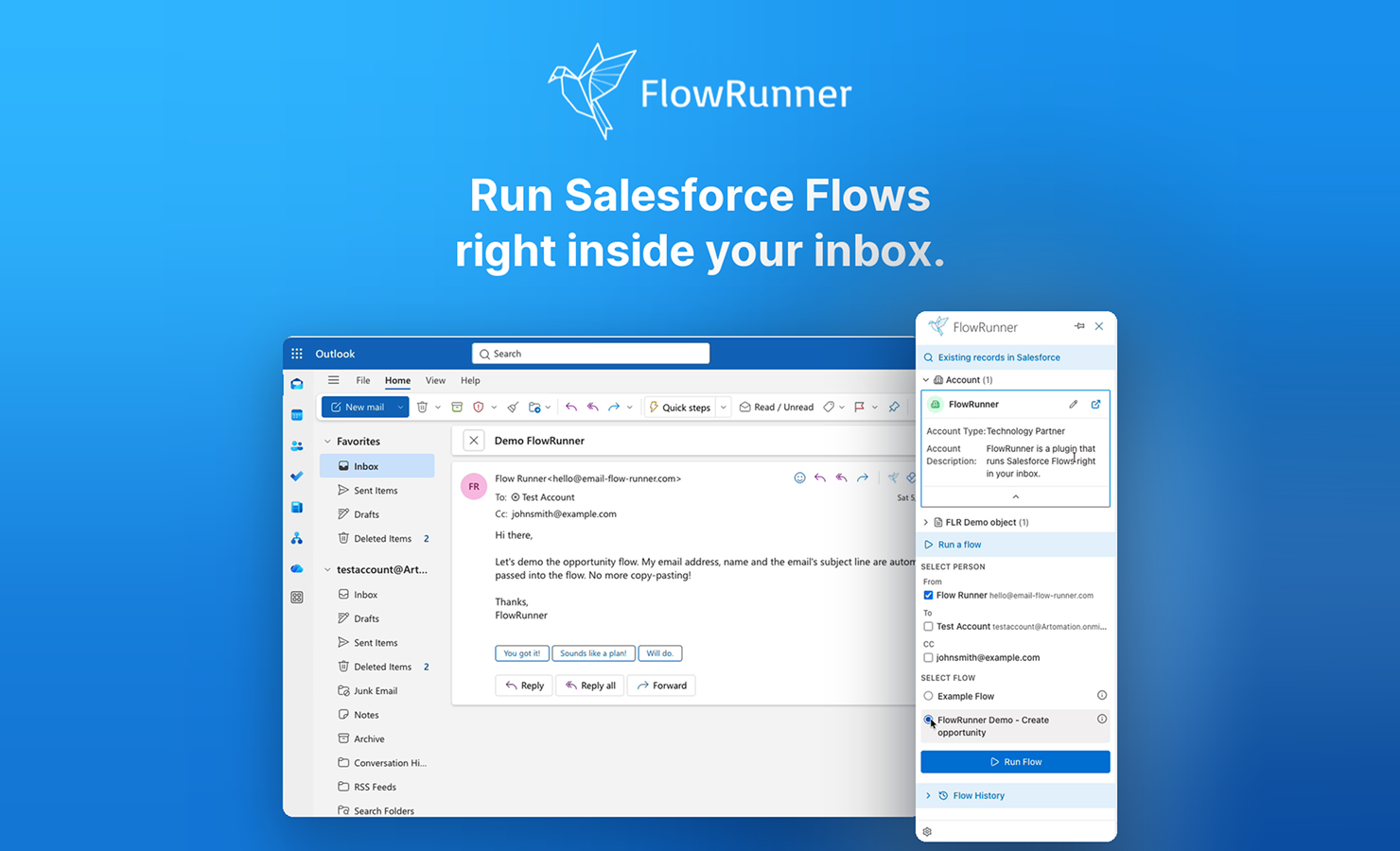1400x851 pixels.
Task: Collapse the Favorites folder group
Action: [x=328, y=442]
